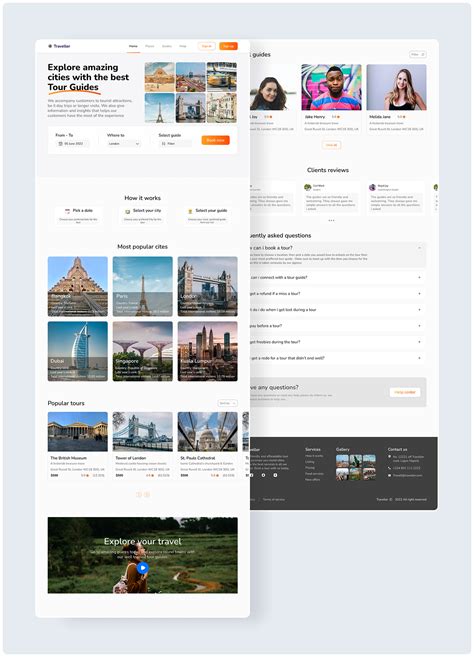Open Jake Henry's guide photo

click(x=332, y=87)
